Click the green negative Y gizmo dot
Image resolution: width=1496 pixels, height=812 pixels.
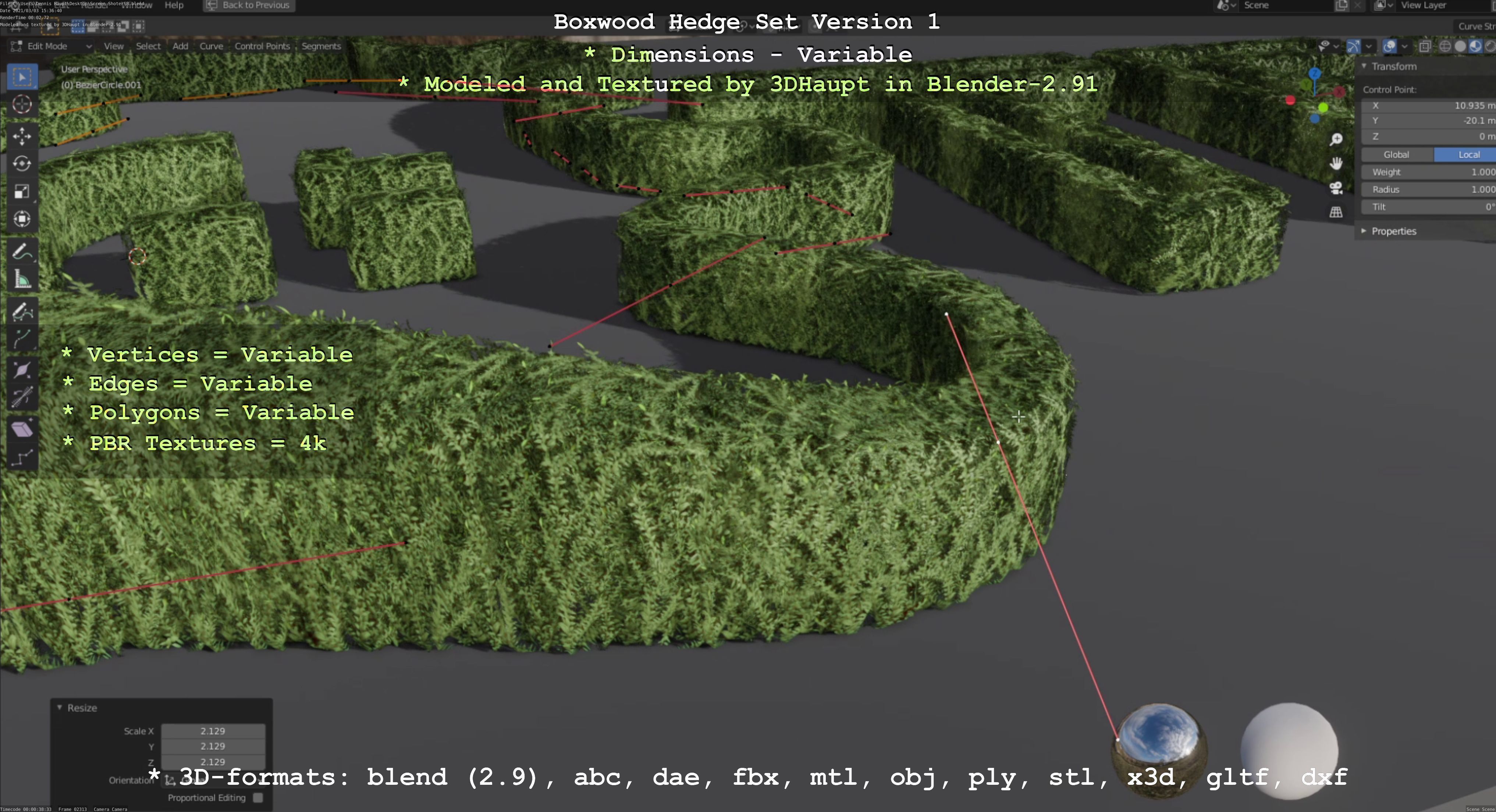[x=1323, y=108]
